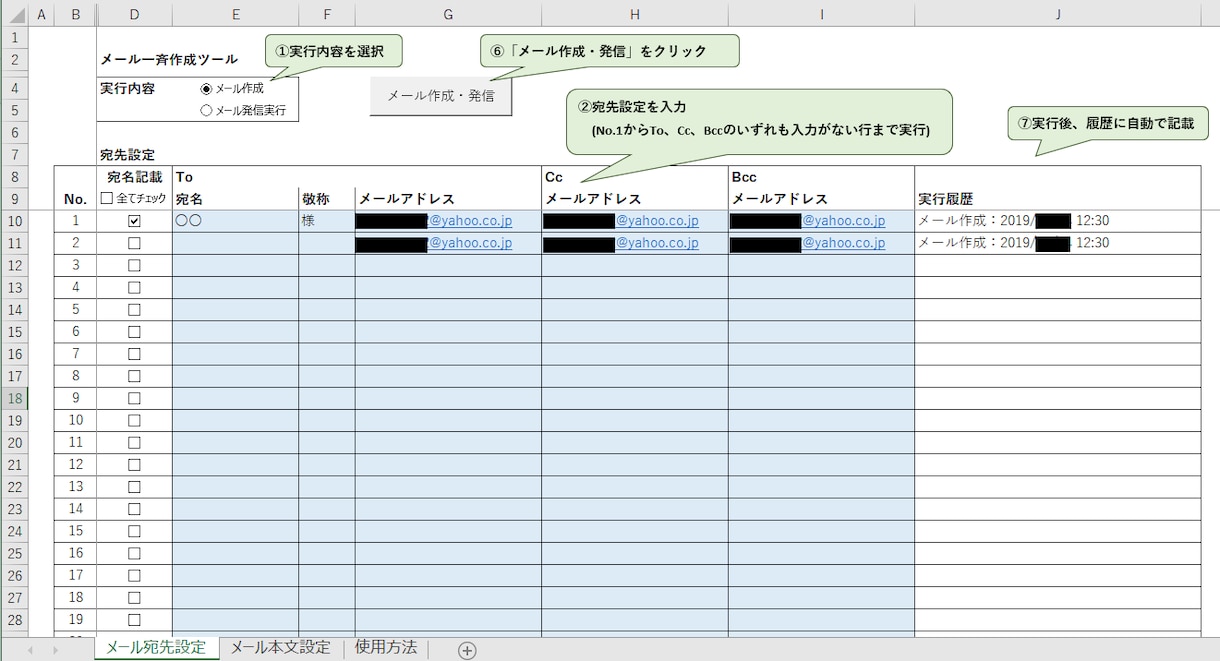The height and width of the screenshot is (661, 1220).
Task: Click the メール作成・発信 button
Action: pos(441,96)
